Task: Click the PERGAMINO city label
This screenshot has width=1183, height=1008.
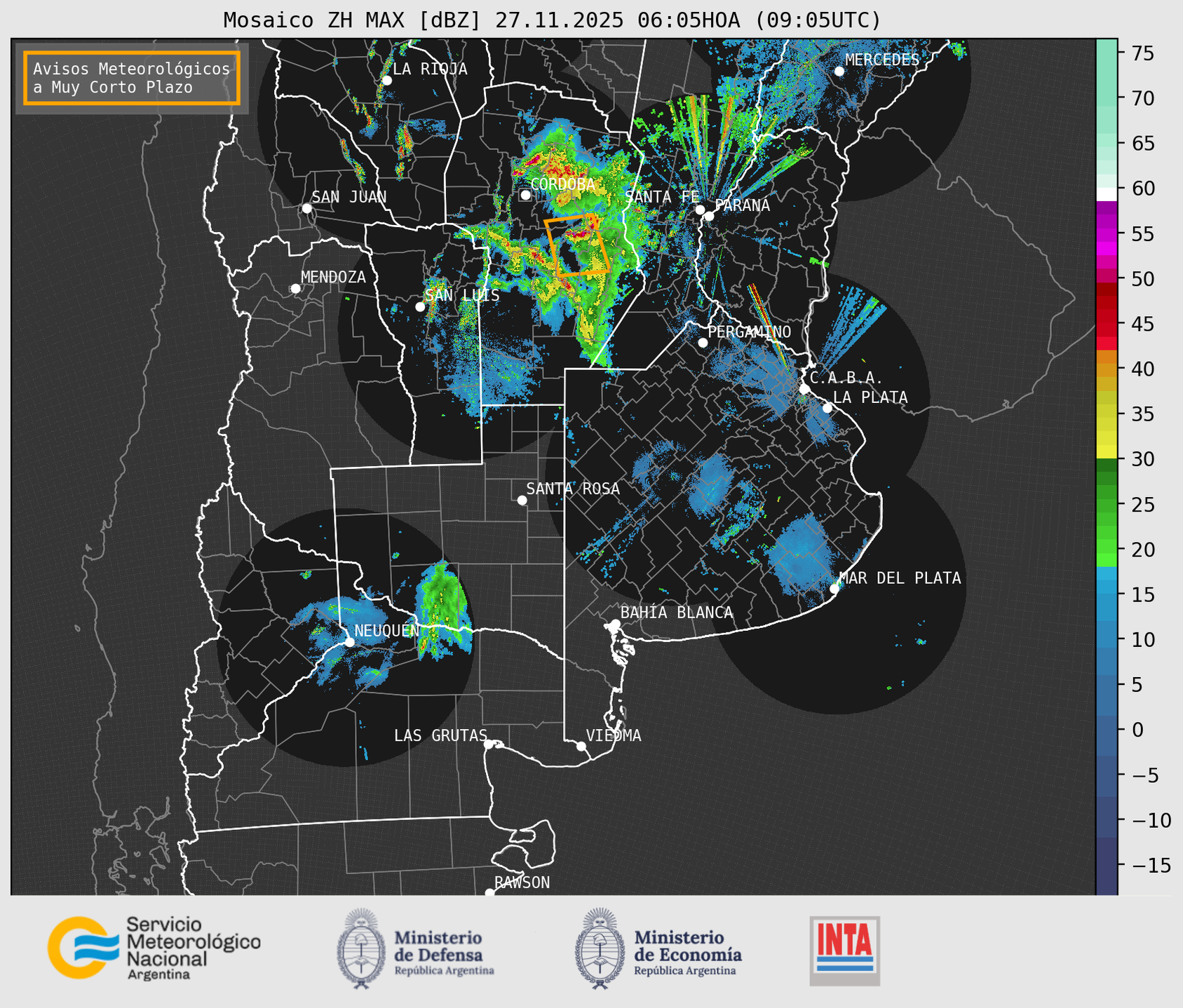Action: [749, 332]
